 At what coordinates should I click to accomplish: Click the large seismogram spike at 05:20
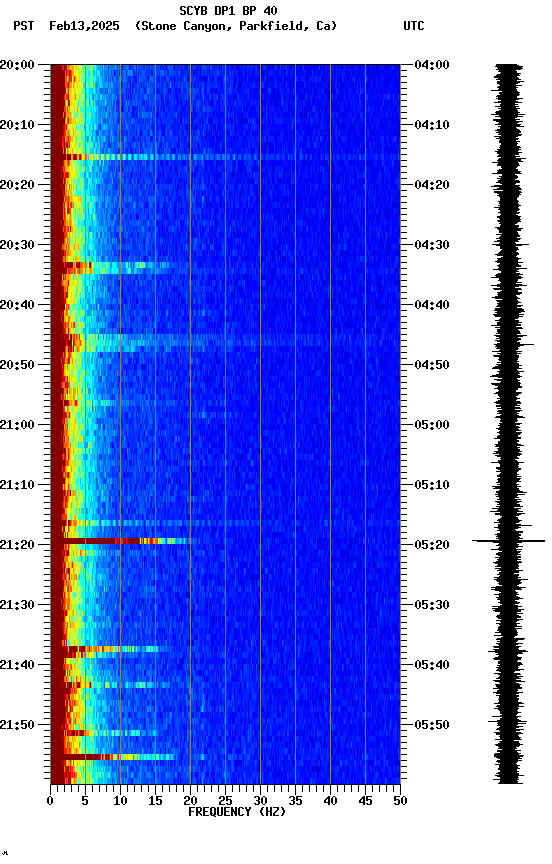click(508, 542)
